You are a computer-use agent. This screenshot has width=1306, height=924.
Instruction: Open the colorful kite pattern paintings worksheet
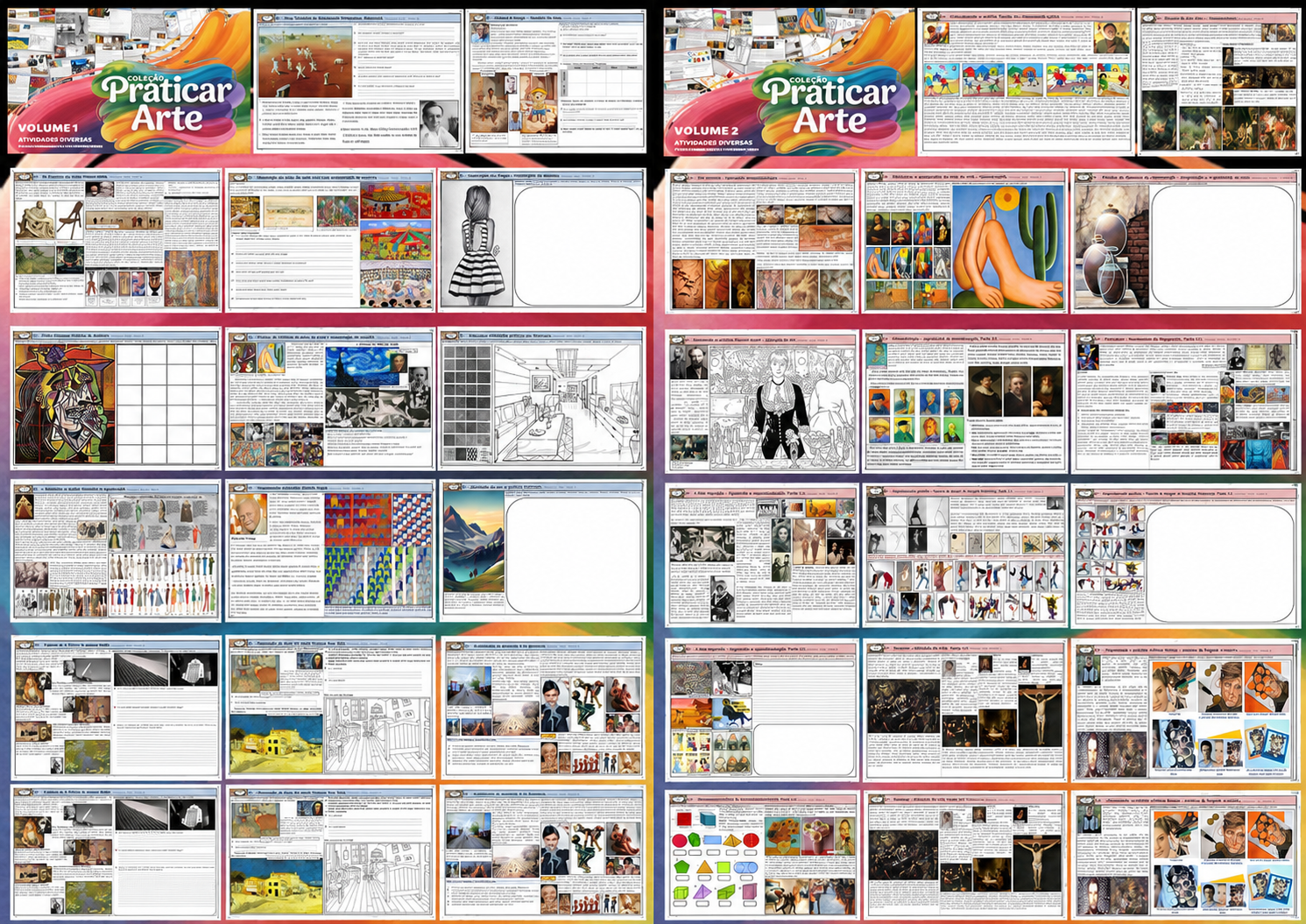[330, 551]
